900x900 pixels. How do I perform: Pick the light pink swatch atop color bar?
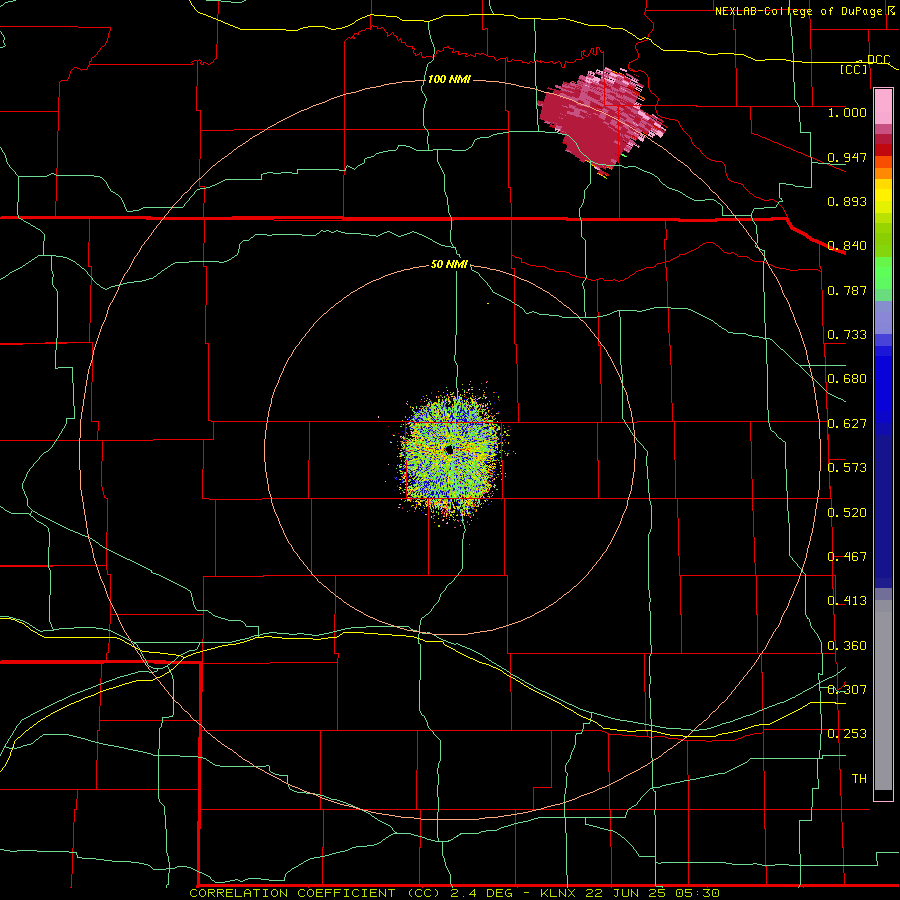click(x=883, y=106)
